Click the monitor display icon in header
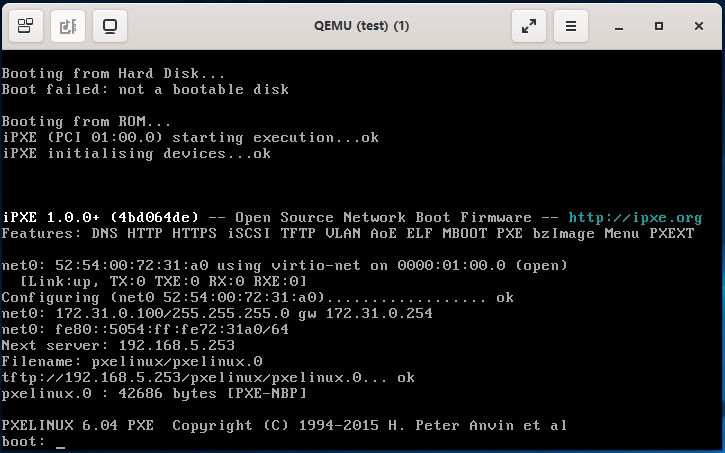Image resolution: width=725 pixels, height=453 pixels. (110, 25)
